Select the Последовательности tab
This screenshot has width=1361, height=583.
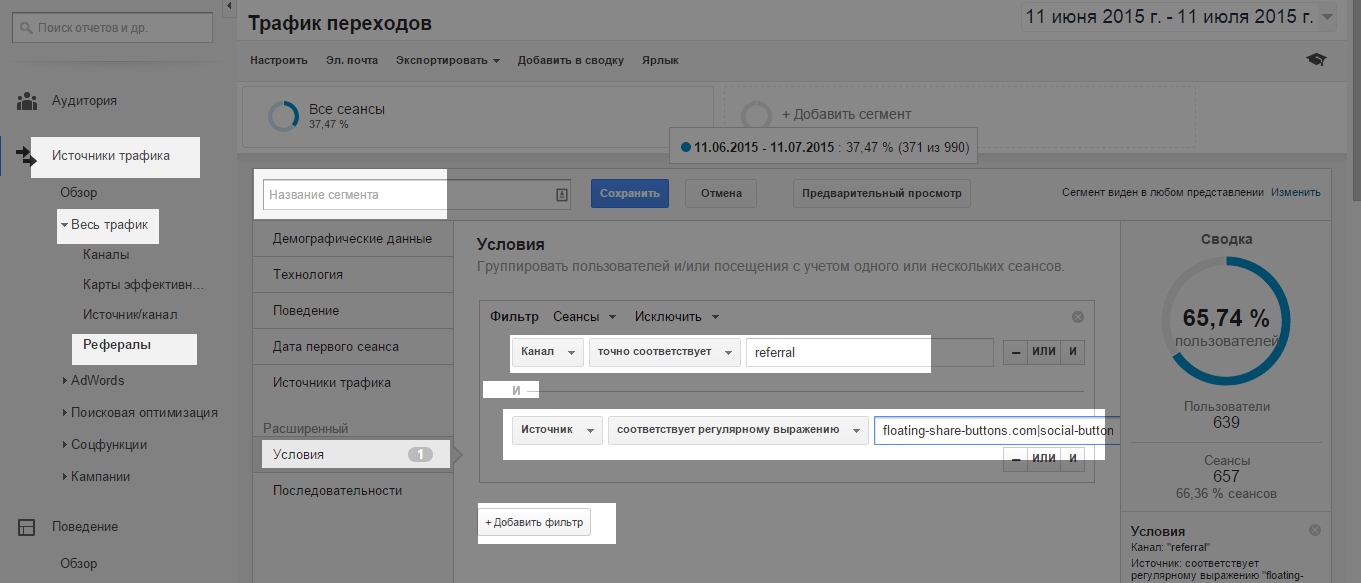pyautogui.click(x=337, y=491)
